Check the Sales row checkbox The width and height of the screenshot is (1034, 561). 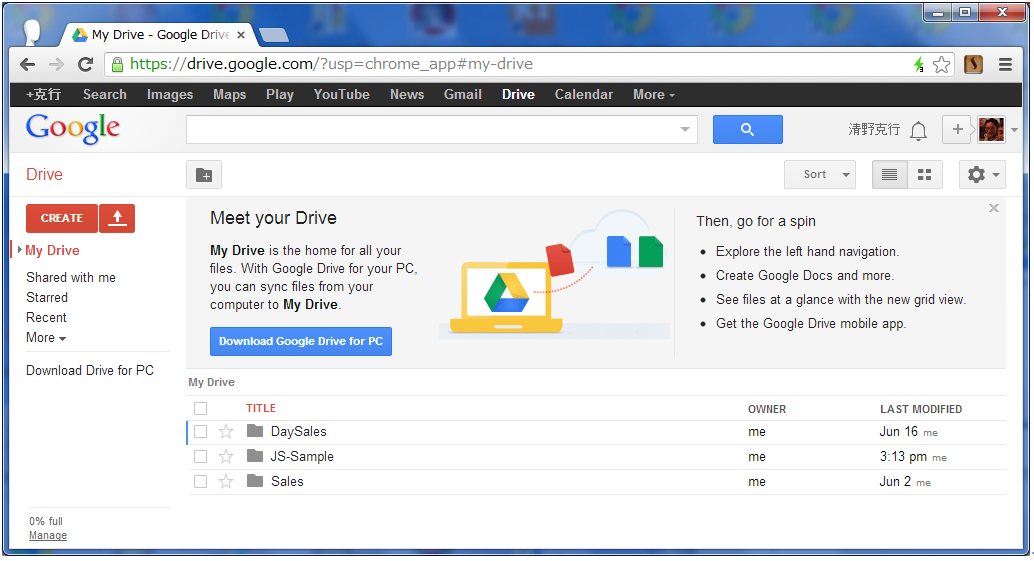[200, 482]
